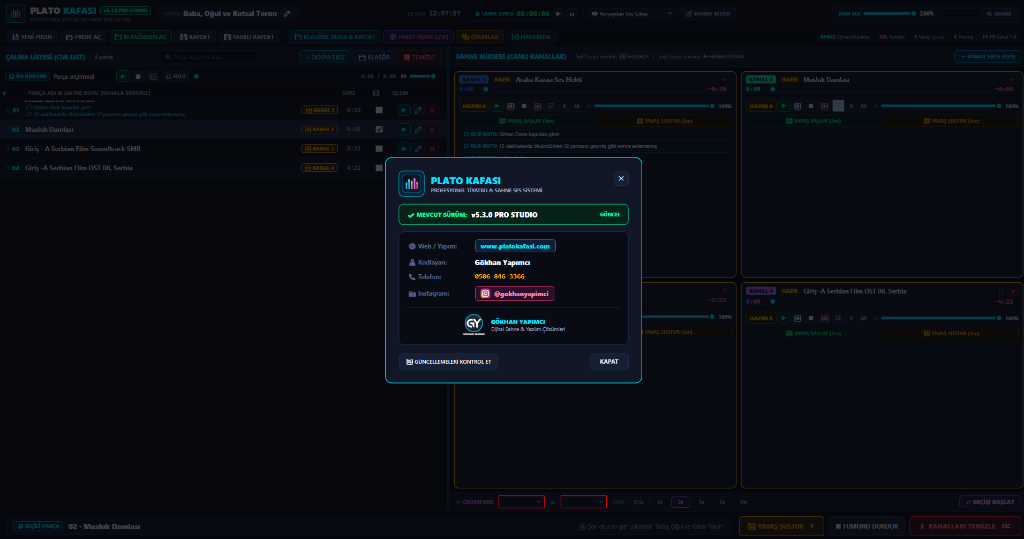Open Varsayılan Ses Çıkışı dropdown
The height and width of the screenshot is (539, 1024).
click(x=630, y=13)
